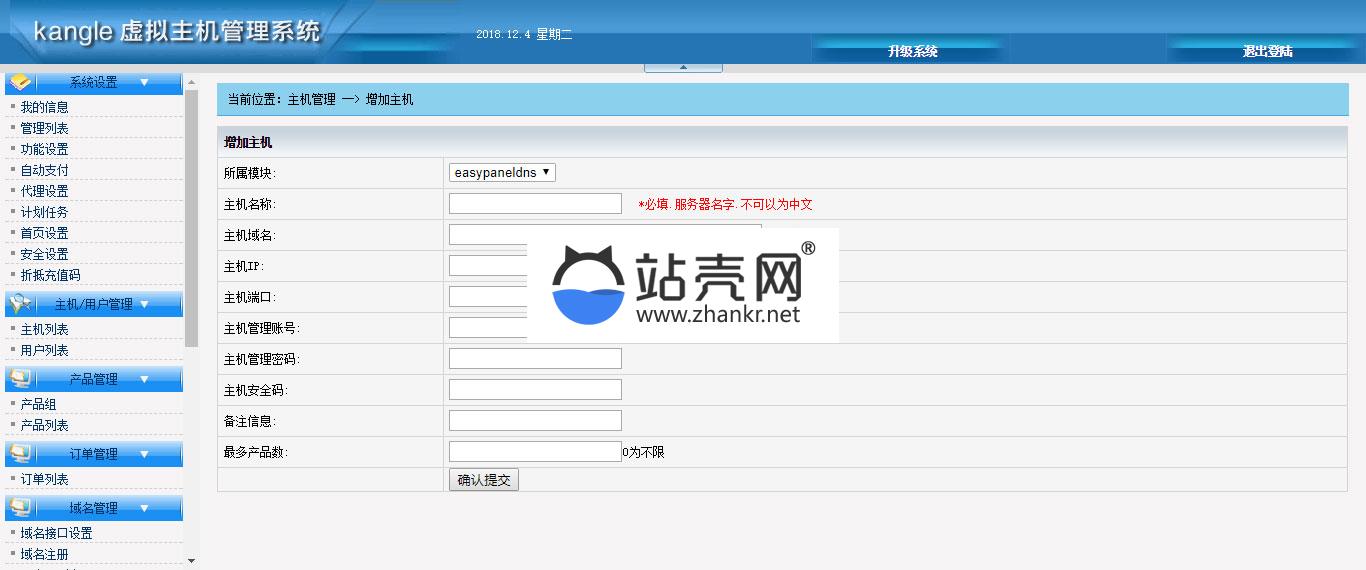
Task: Click the sidebar scrollbar thumb
Action: (192, 218)
